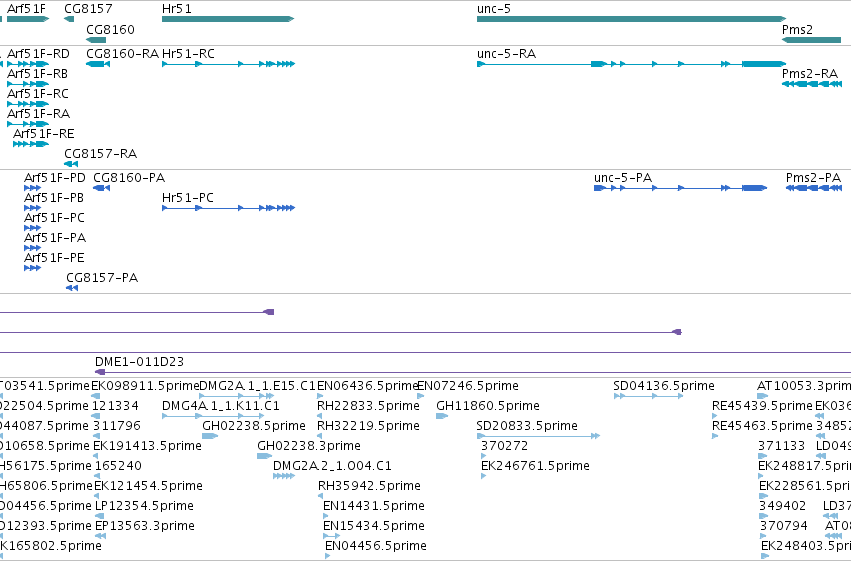The image size is (851, 561).
Task: Open cDNA DMG4A1_1.K11.C1
Action: (x=220, y=406)
